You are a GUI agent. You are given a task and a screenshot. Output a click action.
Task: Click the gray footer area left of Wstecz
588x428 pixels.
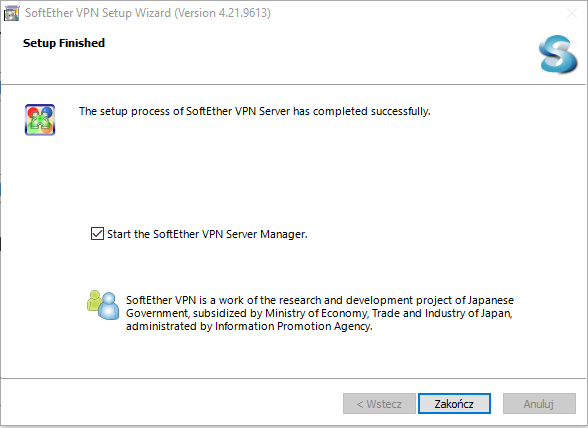click(x=169, y=403)
